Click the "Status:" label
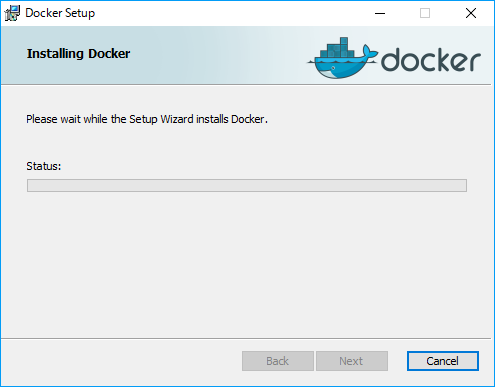The image size is (495, 387). click(x=44, y=166)
